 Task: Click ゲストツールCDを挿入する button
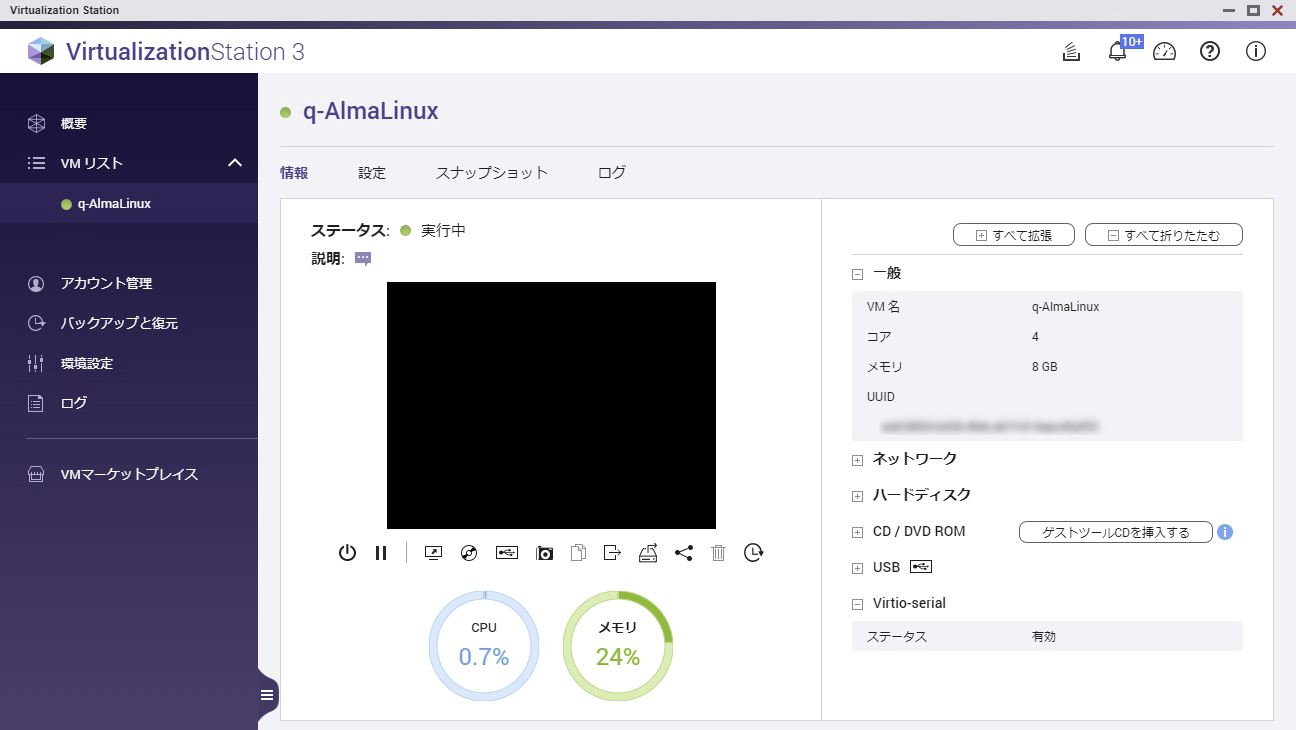[1115, 532]
